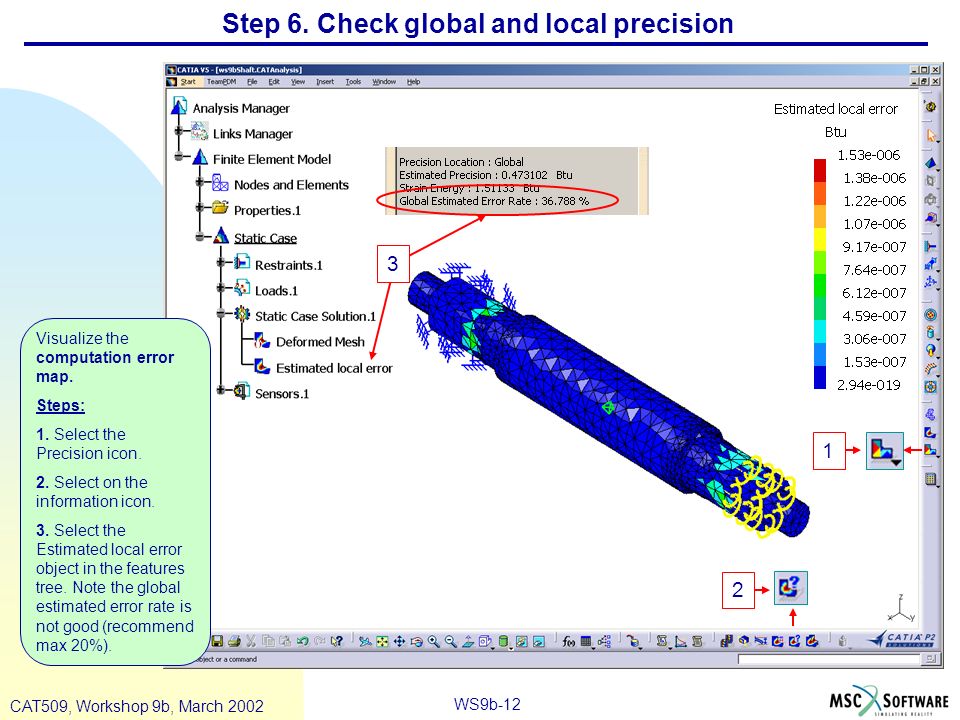This screenshot has height=720, width=960.
Task: Click the legend value 1.53e-006
Action: [x=869, y=155]
